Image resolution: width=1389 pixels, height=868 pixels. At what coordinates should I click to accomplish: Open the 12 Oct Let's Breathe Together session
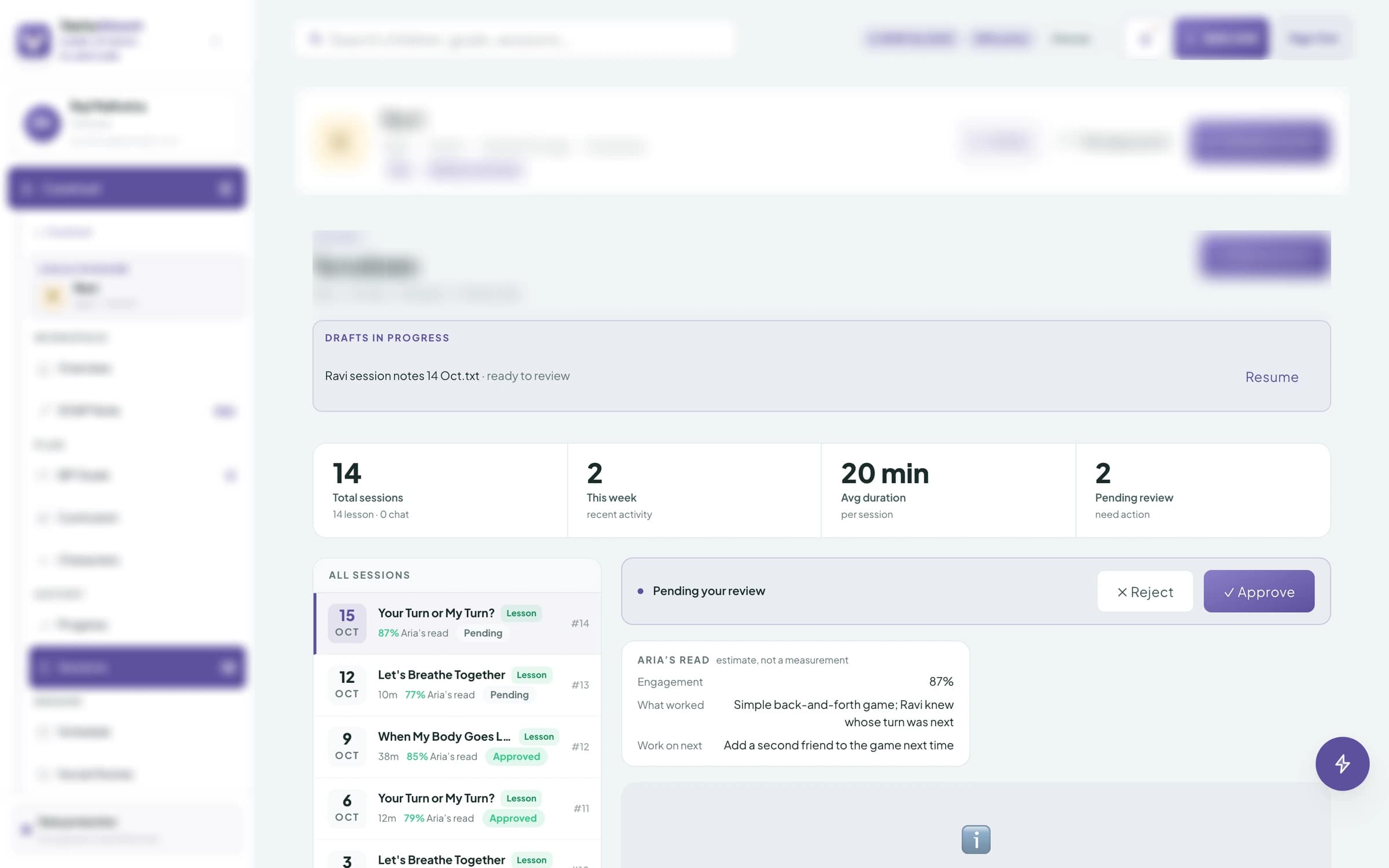point(457,685)
